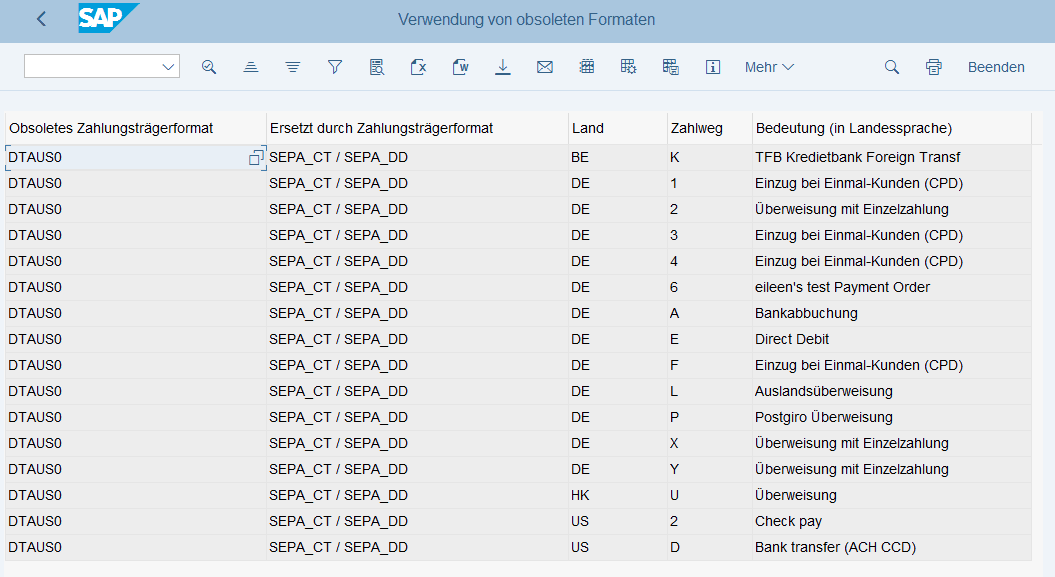Screen dimensions: 1055x577
Task: Sort table in descending order
Action: tap(293, 67)
